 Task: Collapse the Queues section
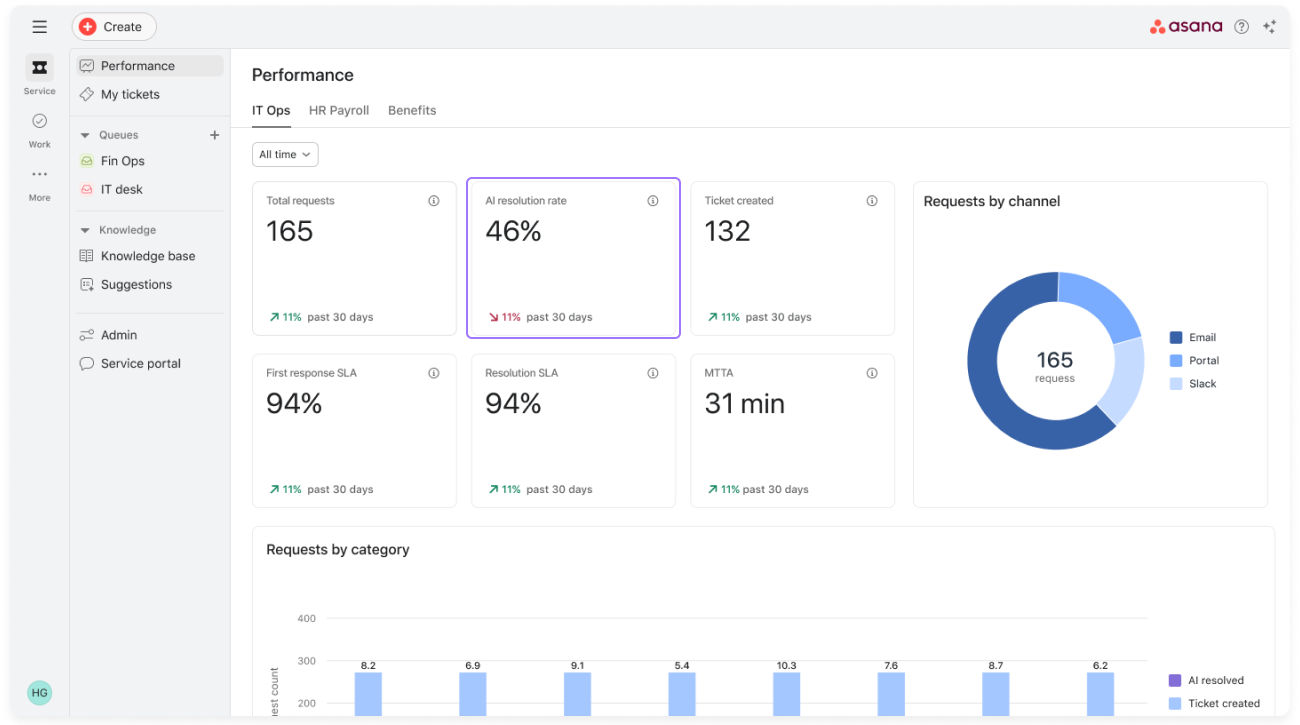[x=85, y=135]
